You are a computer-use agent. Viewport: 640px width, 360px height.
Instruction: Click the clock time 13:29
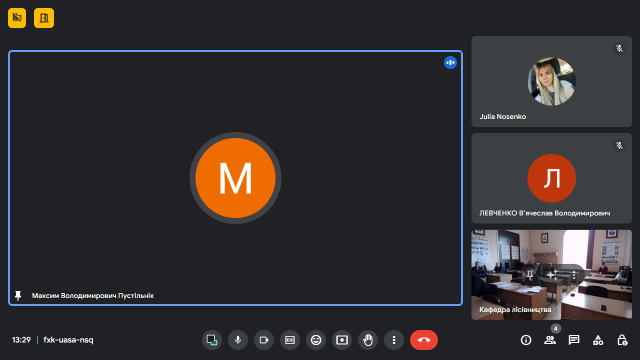pyautogui.click(x=21, y=340)
